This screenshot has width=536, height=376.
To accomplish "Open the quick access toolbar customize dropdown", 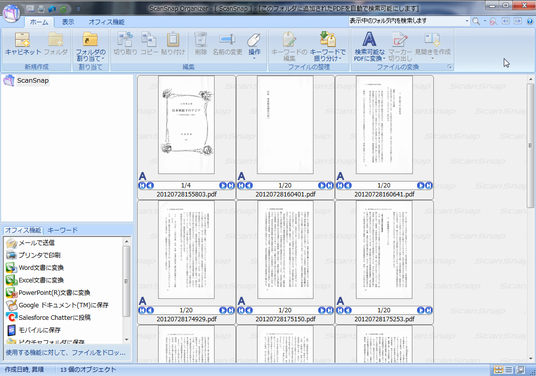I will [78, 9].
